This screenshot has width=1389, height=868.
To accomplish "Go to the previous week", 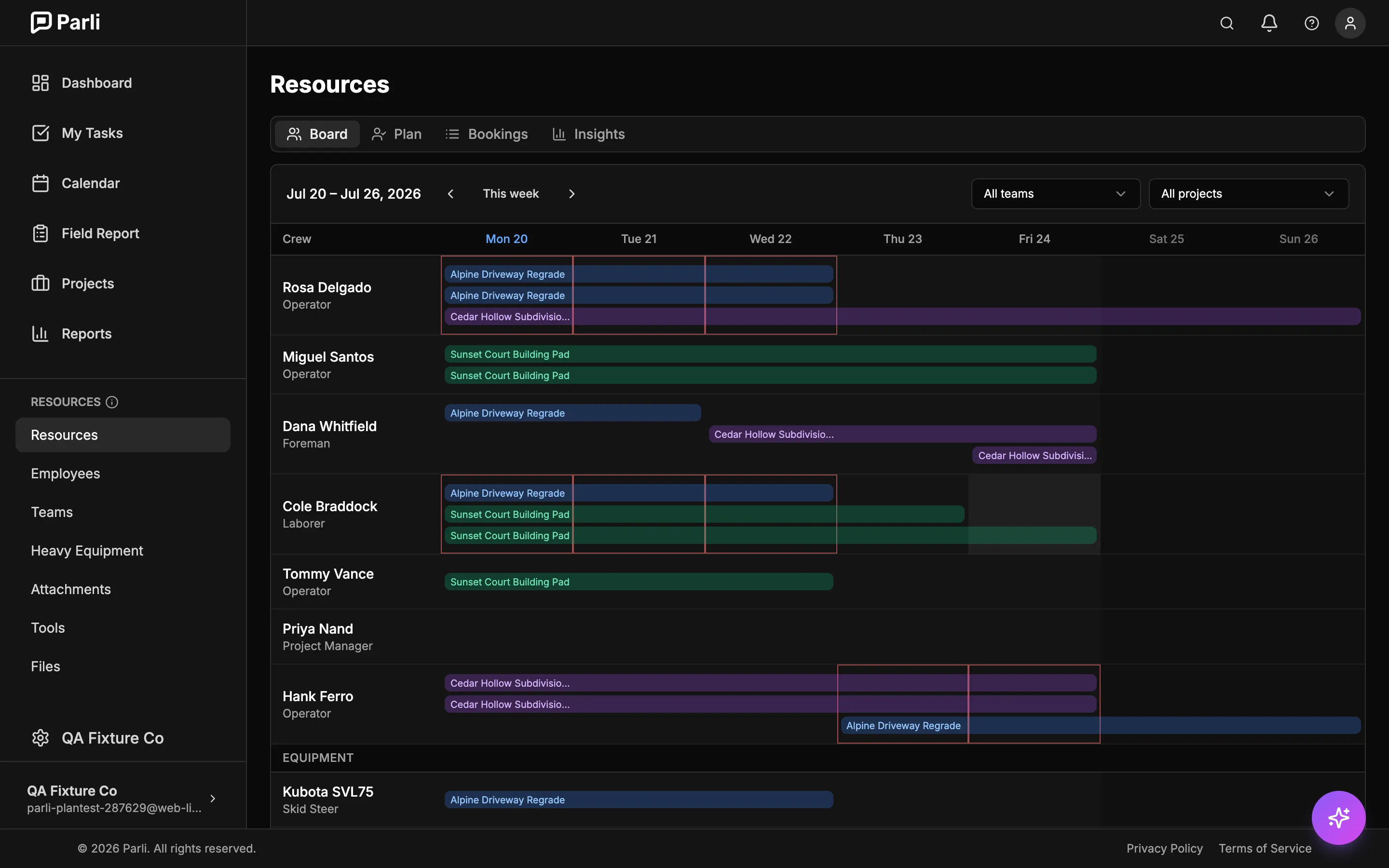I will pos(450,194).
